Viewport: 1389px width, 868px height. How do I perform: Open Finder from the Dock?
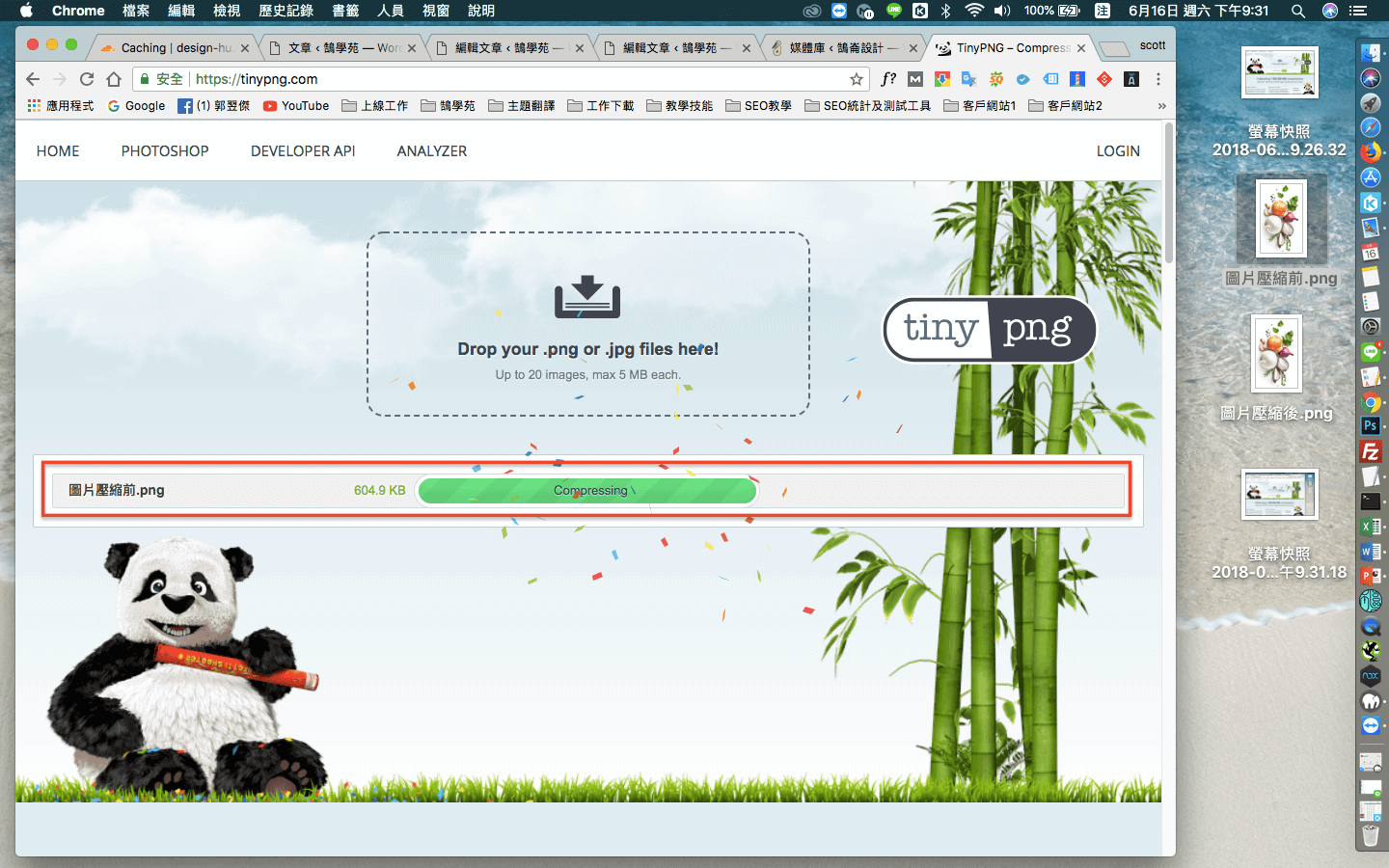[x=1371, y=53]
